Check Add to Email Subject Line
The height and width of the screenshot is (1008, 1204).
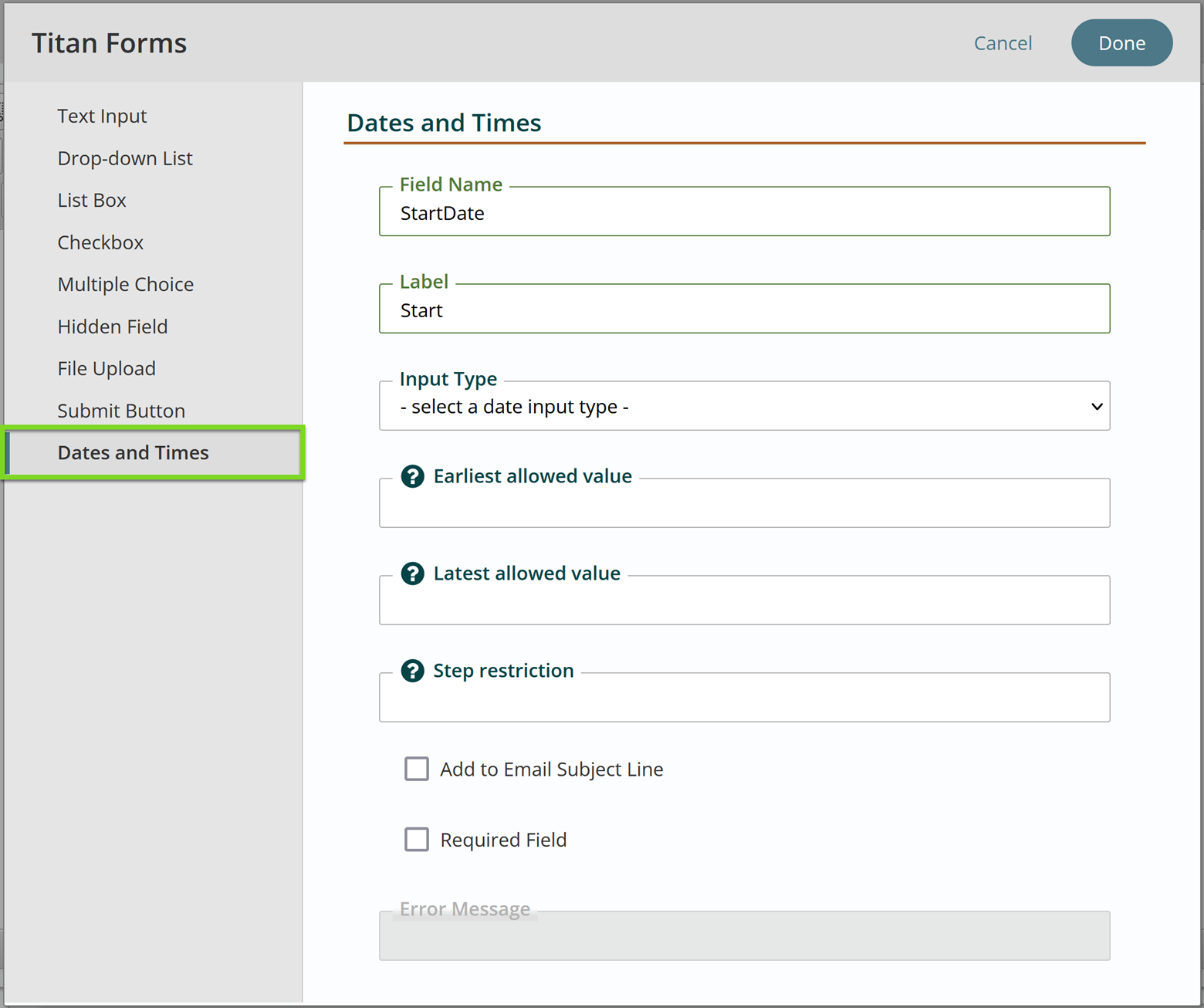click(417, 769)
